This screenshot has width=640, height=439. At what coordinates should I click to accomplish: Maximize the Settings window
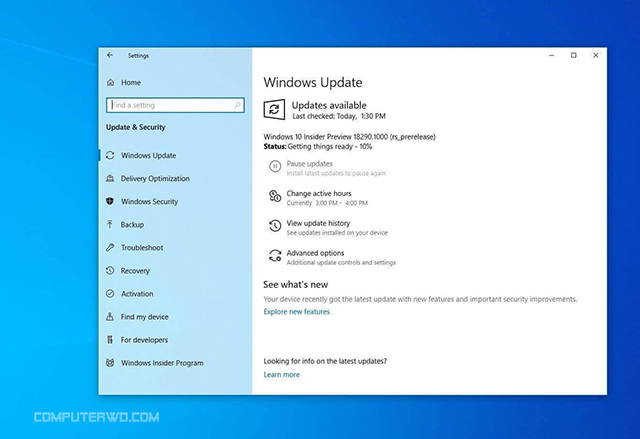573,55
